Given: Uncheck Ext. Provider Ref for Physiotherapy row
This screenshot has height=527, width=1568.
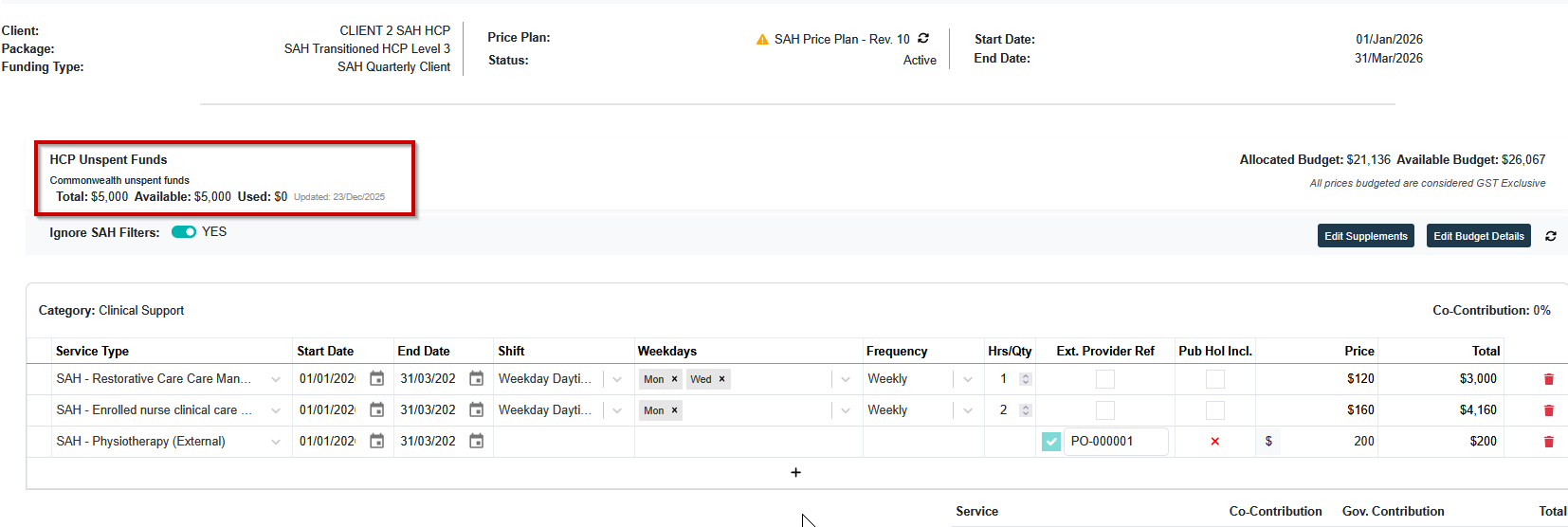Looking at the screenshot, I should click(1051, 442).
